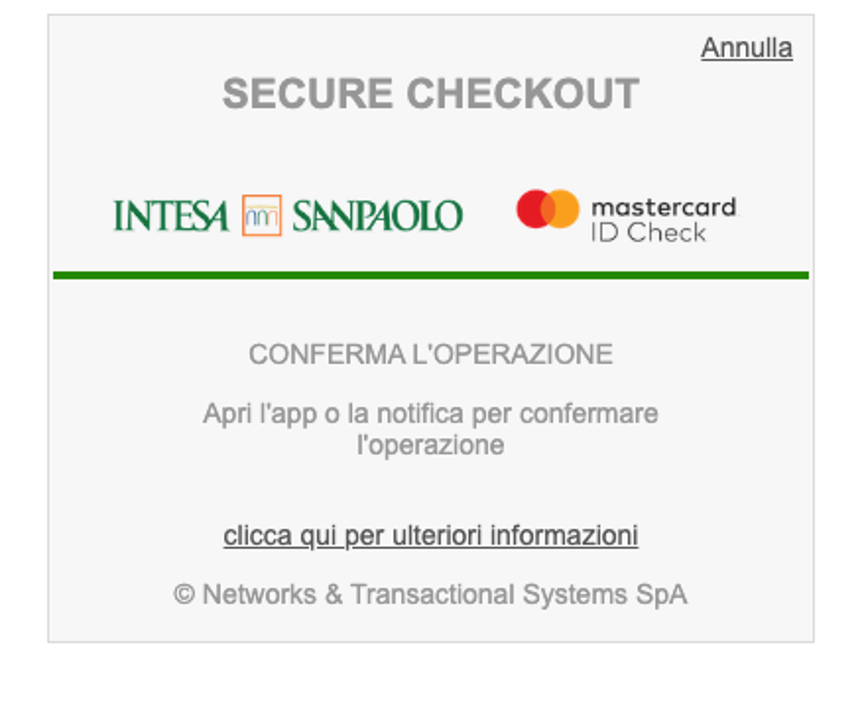864x710 pixels.
Task: Click the 'l'operazione' second instruction line
Action: [430, 445]
